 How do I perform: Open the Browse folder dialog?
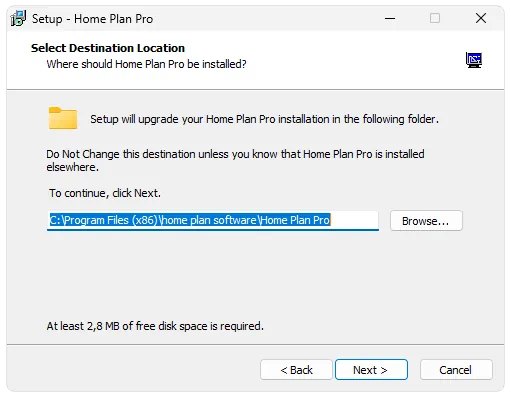tap(426, 221)
